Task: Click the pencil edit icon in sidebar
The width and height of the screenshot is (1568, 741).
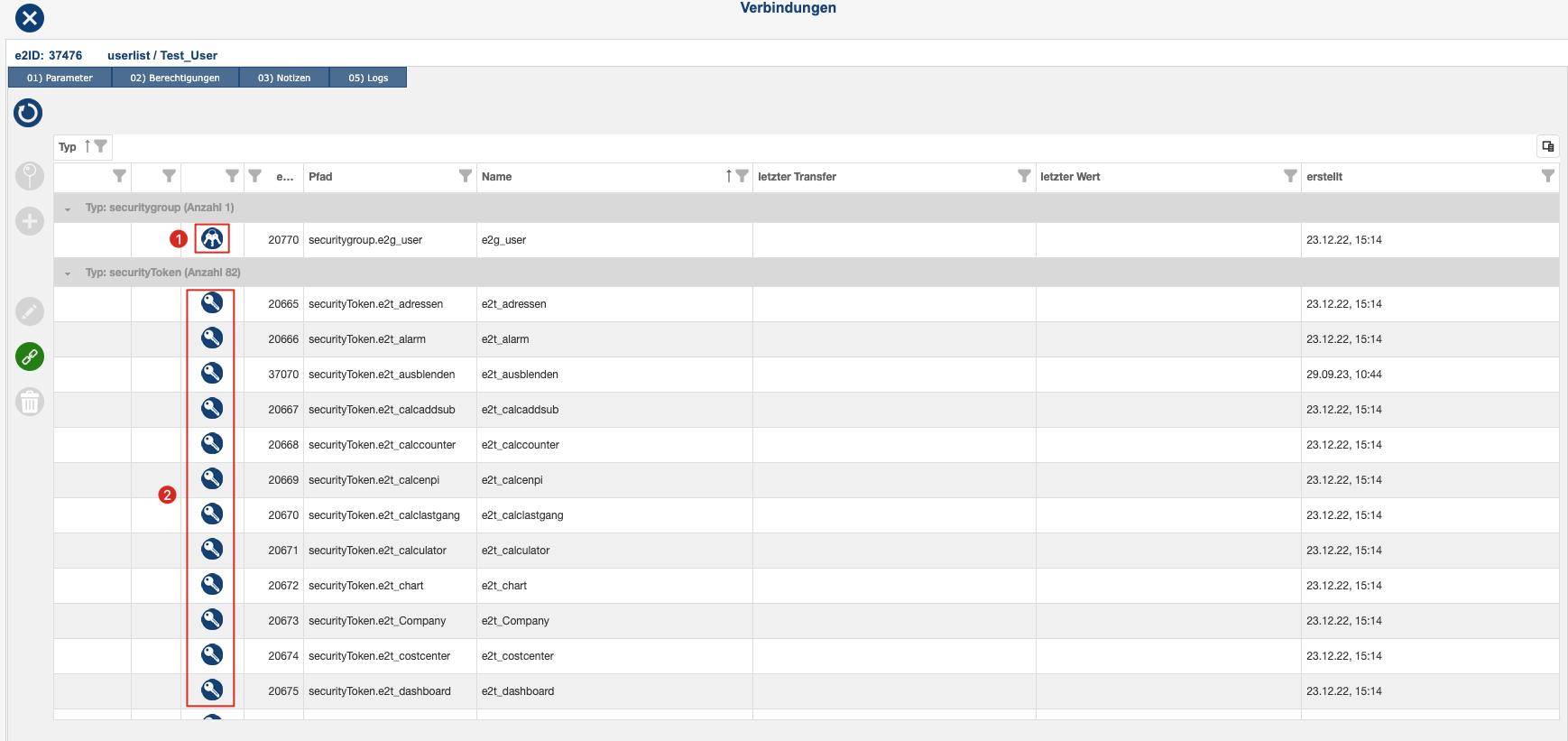Action: (x=30, y=311)
